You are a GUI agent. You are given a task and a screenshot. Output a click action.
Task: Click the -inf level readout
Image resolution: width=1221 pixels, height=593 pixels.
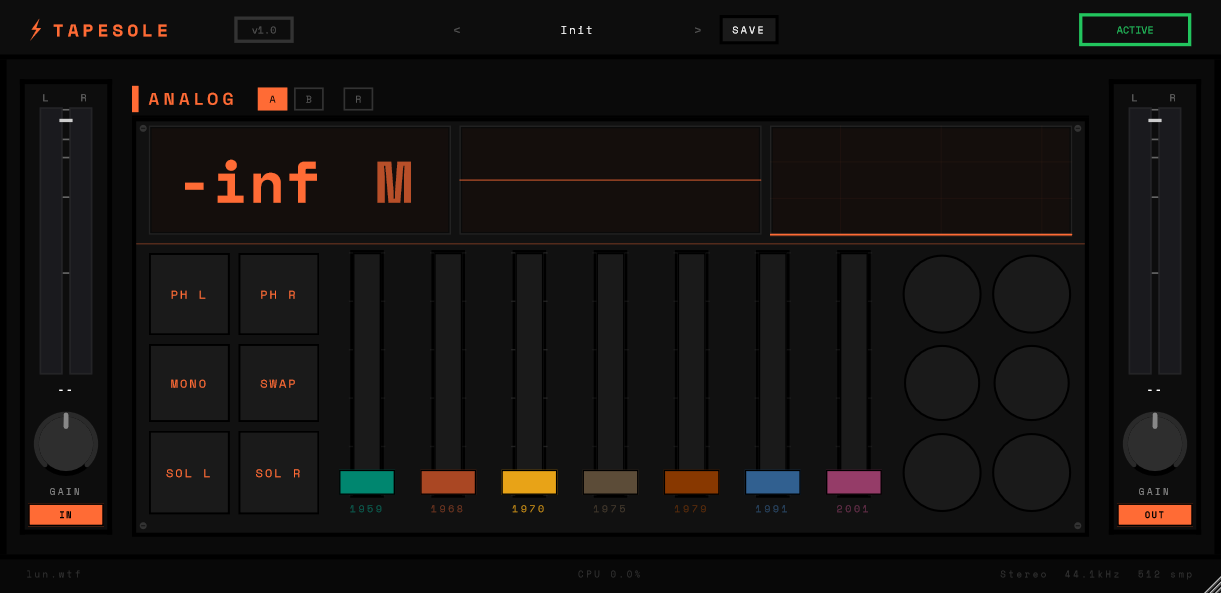[x=250, y=183]
